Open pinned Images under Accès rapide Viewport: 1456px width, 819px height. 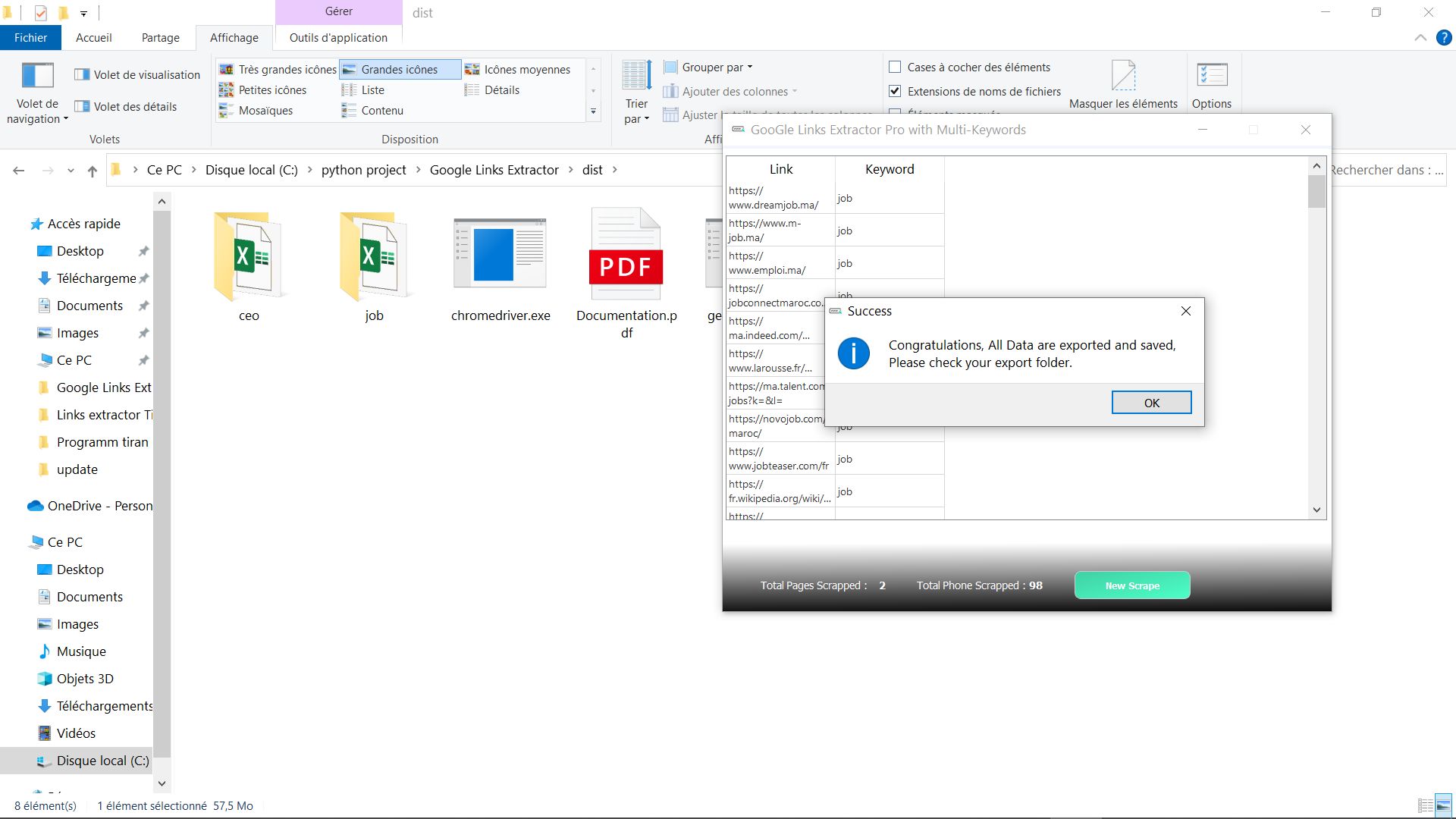77,333
